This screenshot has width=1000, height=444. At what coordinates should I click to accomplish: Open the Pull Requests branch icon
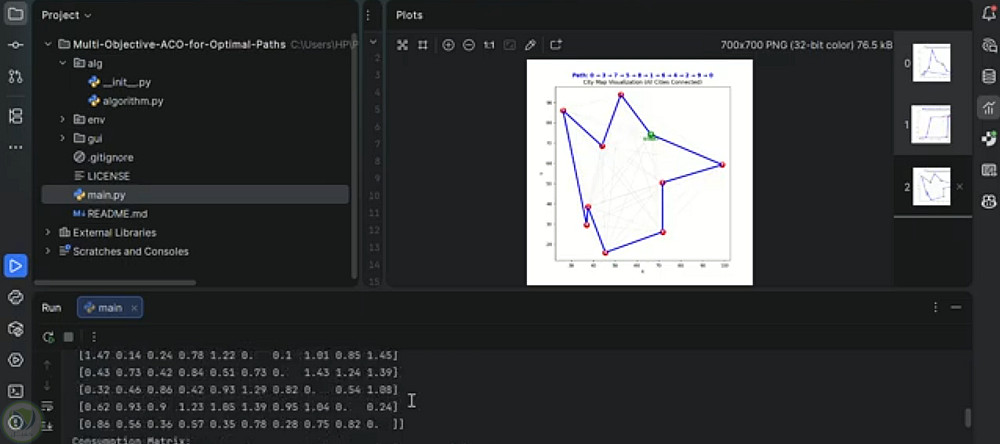pyautogui.click(x=15, y=77)
